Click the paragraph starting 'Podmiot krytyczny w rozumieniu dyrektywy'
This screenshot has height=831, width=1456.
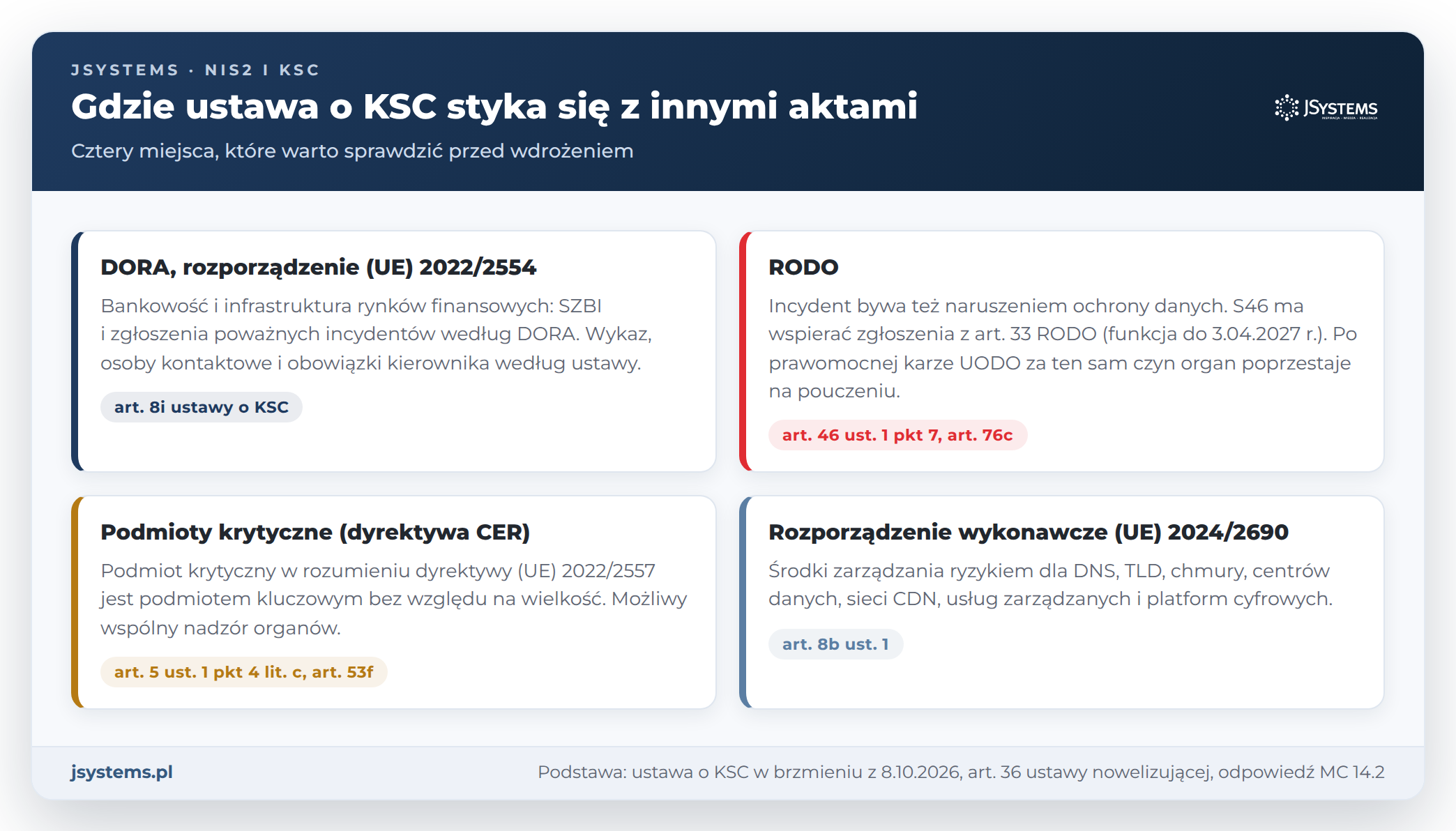point(394,599)
